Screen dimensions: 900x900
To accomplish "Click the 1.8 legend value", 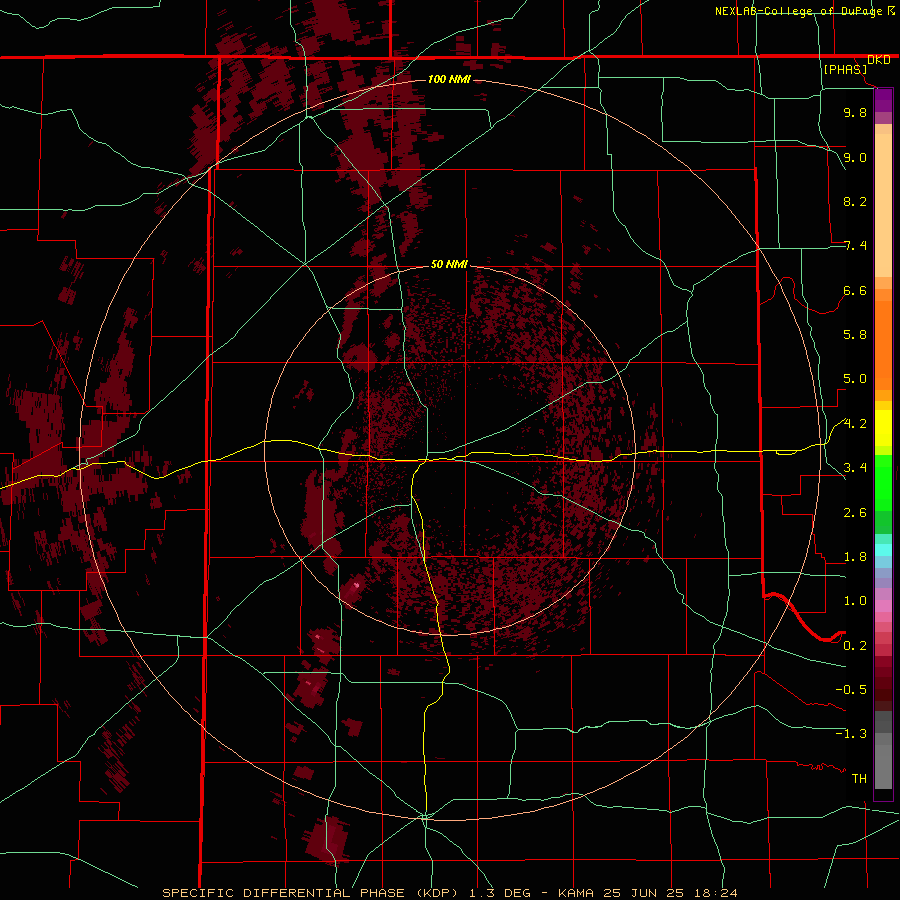I will (x=855, y=557).
